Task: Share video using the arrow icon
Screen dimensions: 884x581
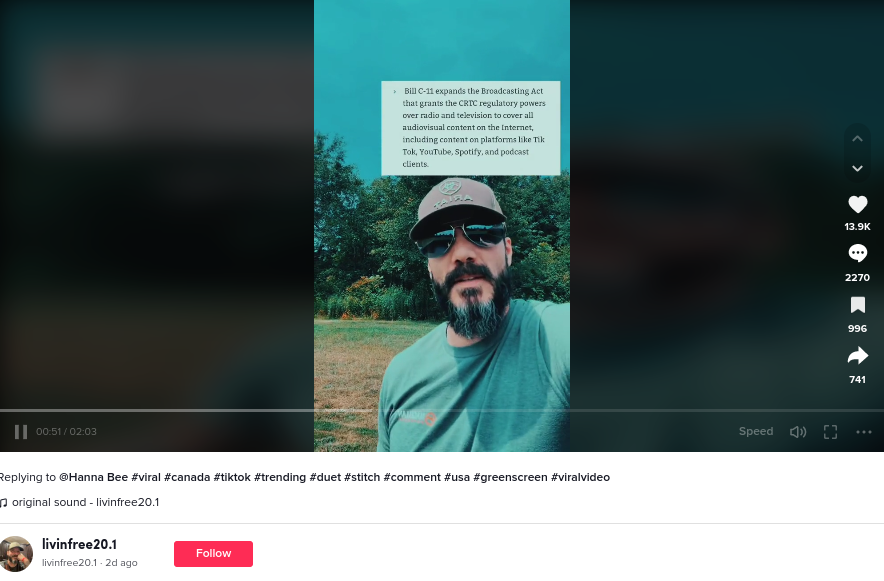Action: 858,356
